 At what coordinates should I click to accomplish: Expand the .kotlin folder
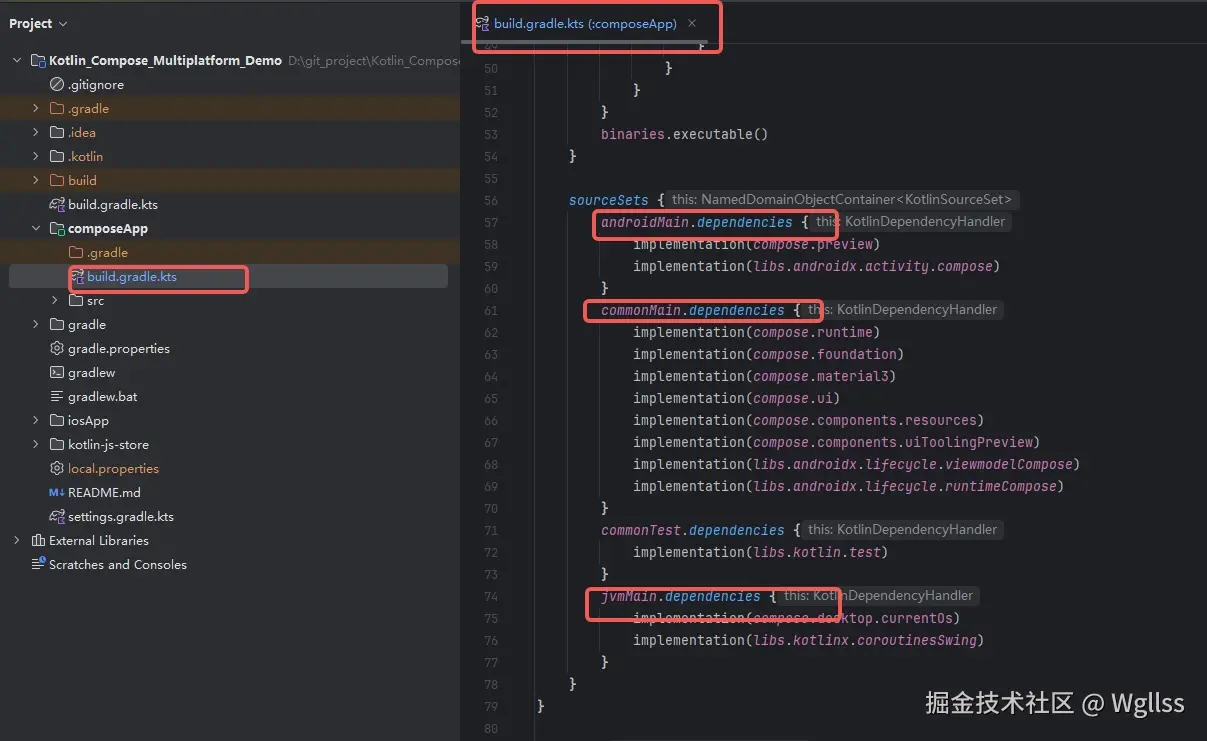click(36, 156)
